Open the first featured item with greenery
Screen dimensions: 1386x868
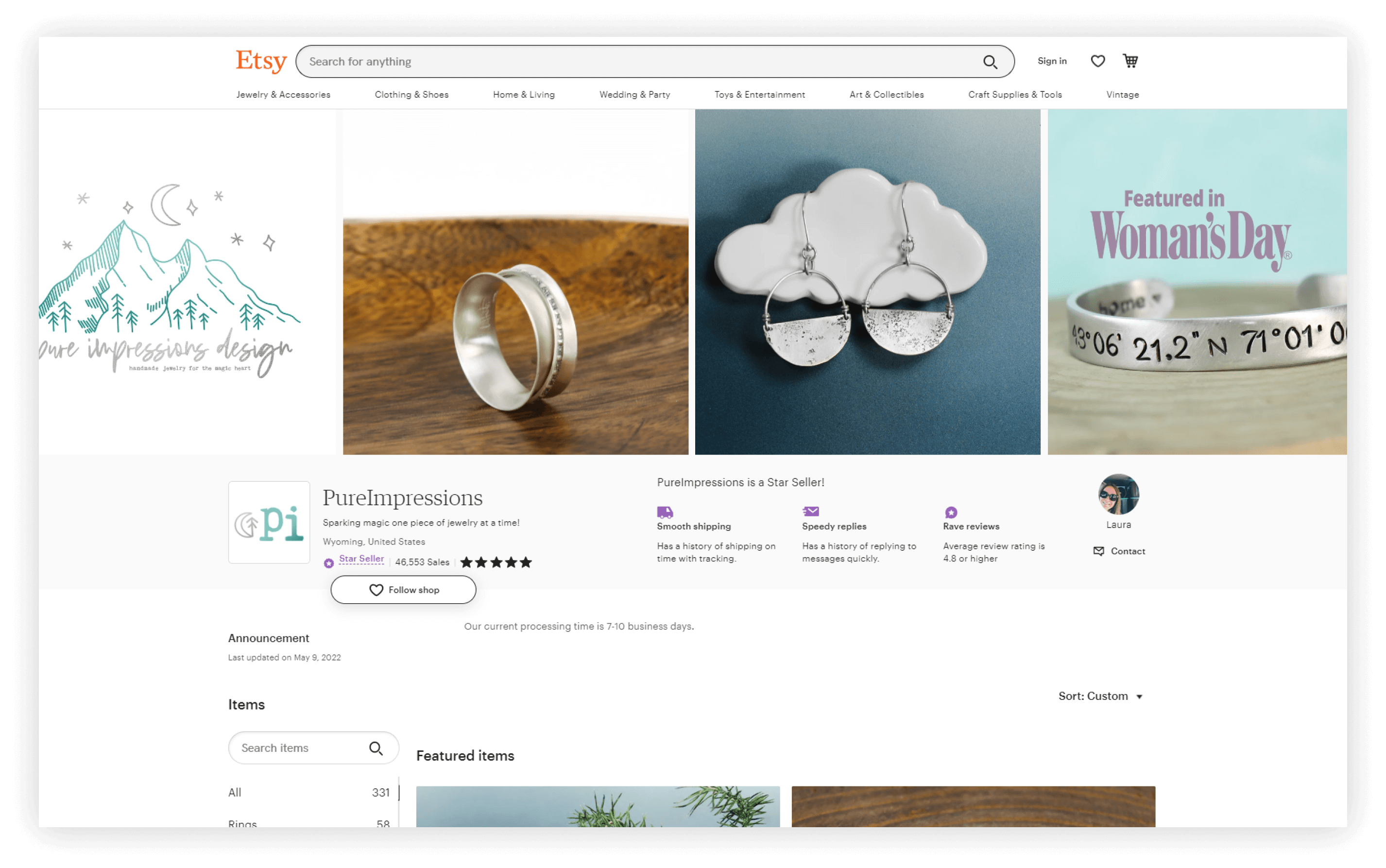pyautogui.click(x=598, y=806)
